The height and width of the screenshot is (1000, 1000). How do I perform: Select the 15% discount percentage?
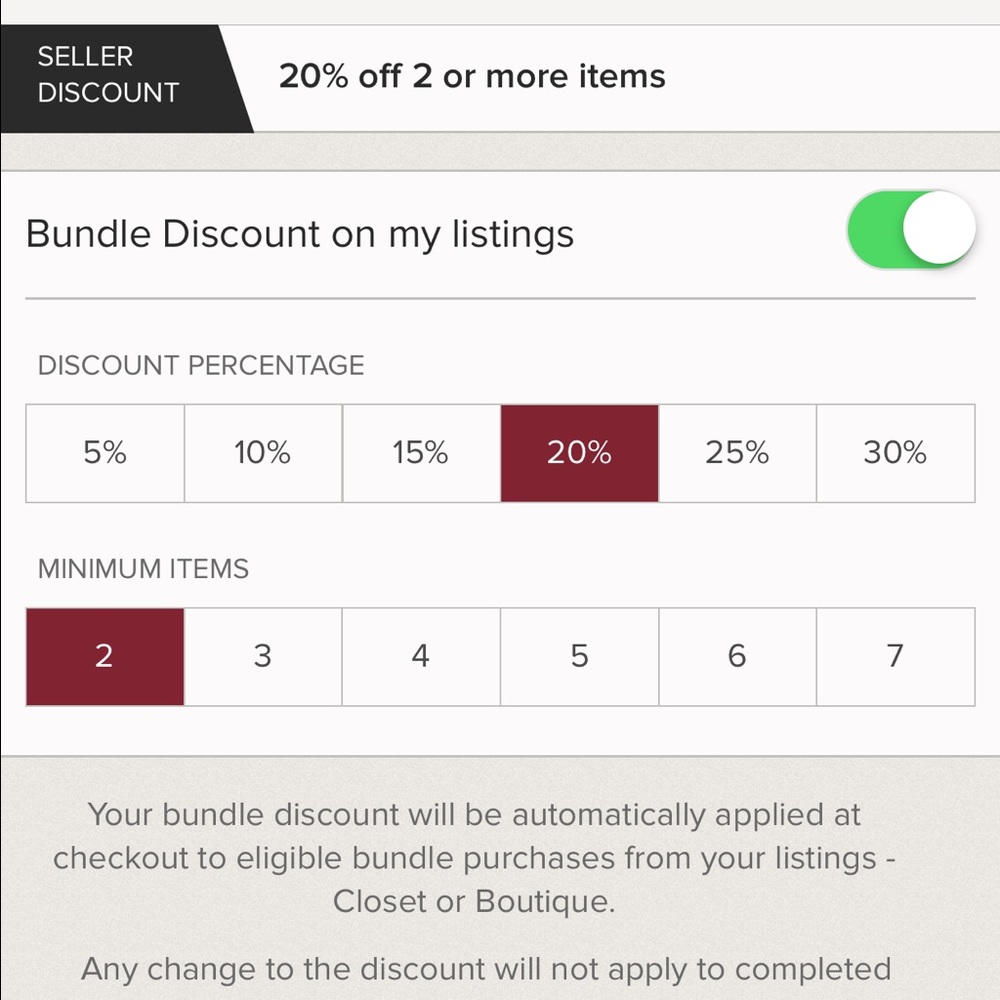click(x=420, y=452)
